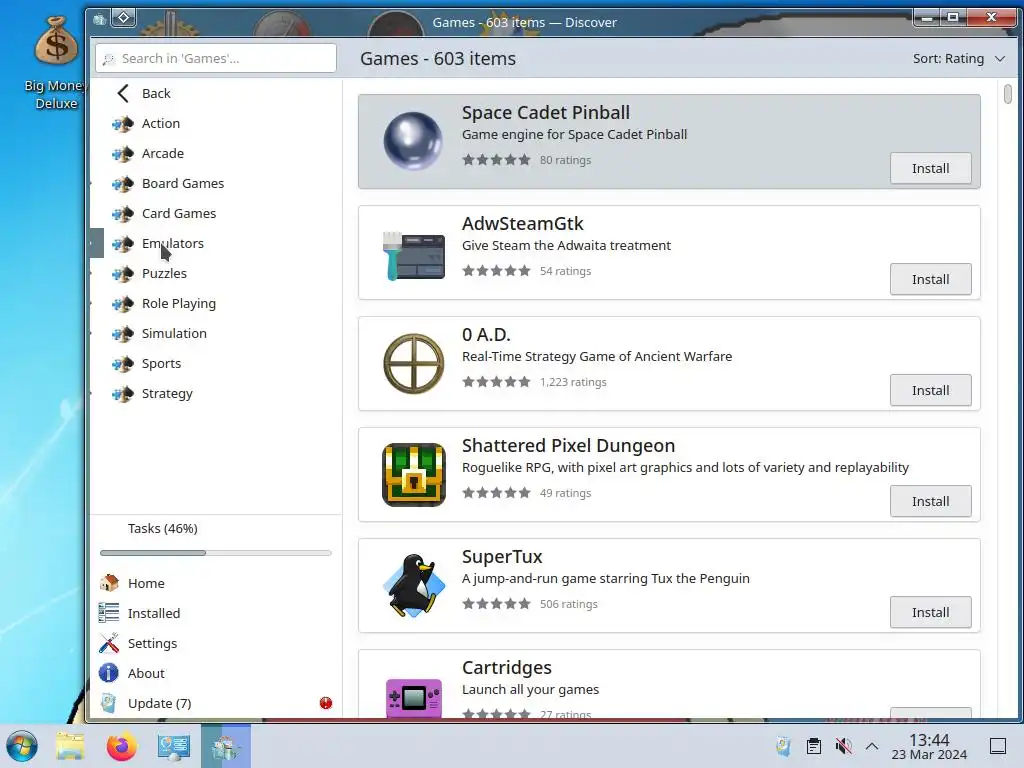The width and height of the screenshot is (1024, 768).
Task: Install AdwSteamGtk
Action: (x=930, y=280)
